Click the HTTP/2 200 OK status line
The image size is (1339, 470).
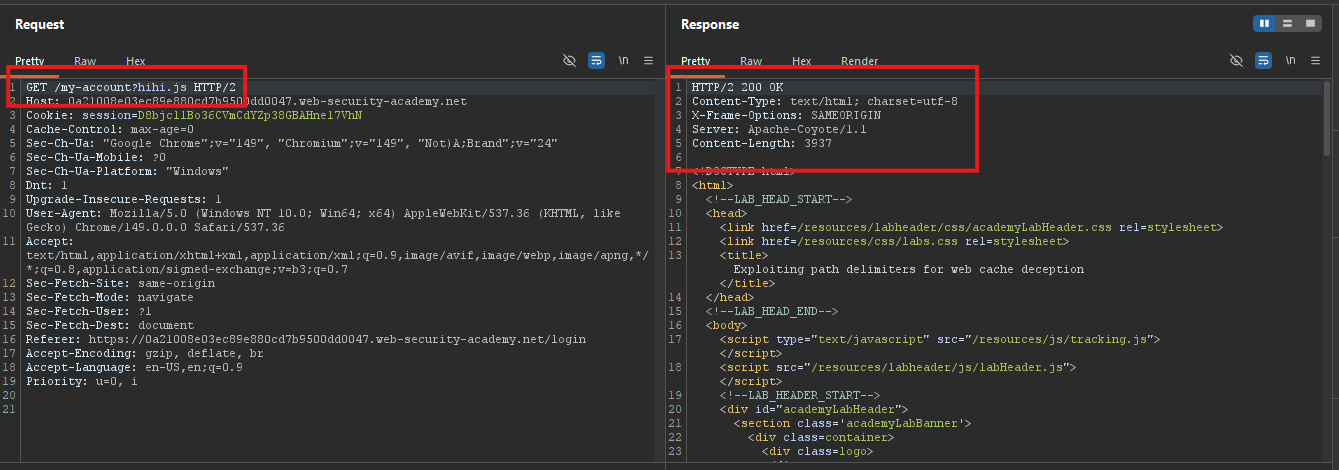738,87
